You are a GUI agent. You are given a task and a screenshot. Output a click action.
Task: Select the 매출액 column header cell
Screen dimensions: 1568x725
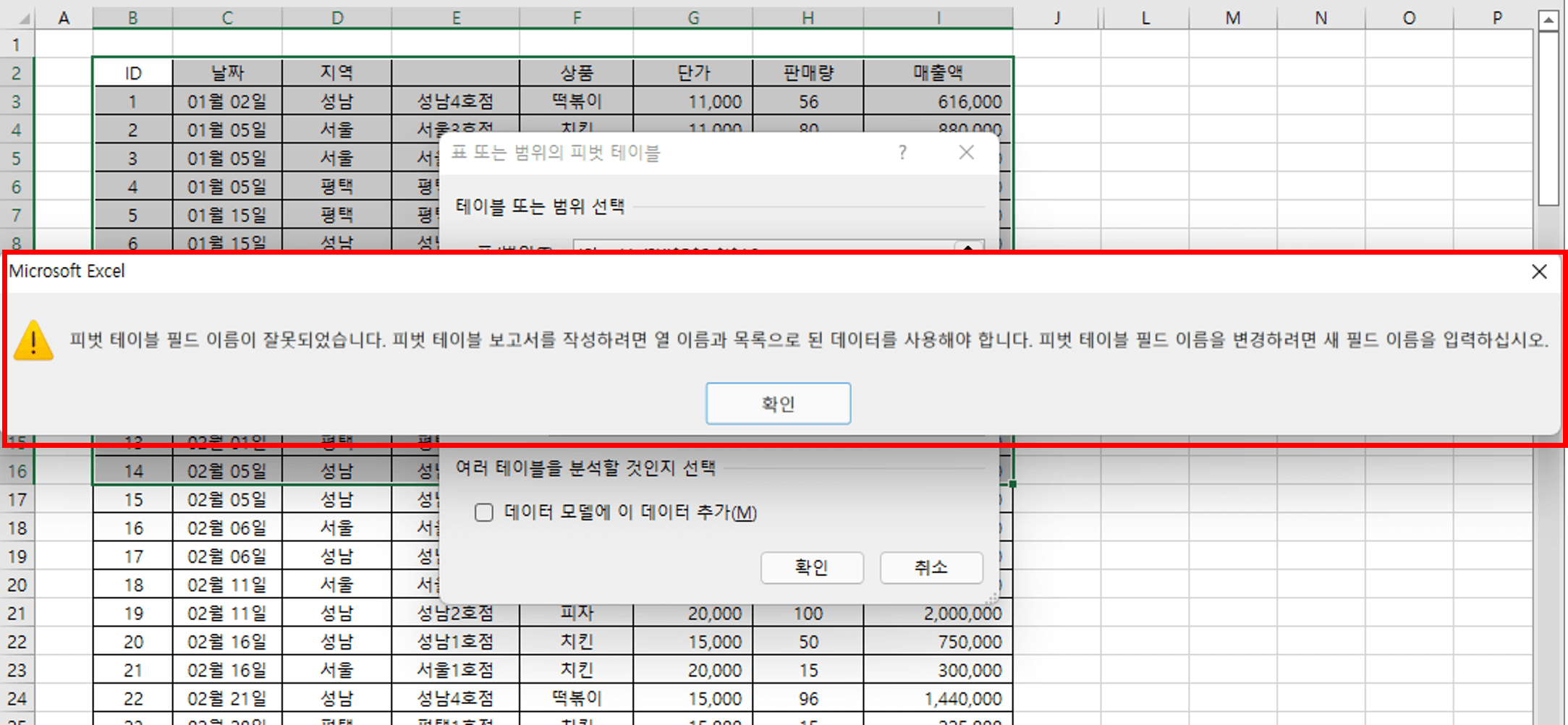pos(938,72)
